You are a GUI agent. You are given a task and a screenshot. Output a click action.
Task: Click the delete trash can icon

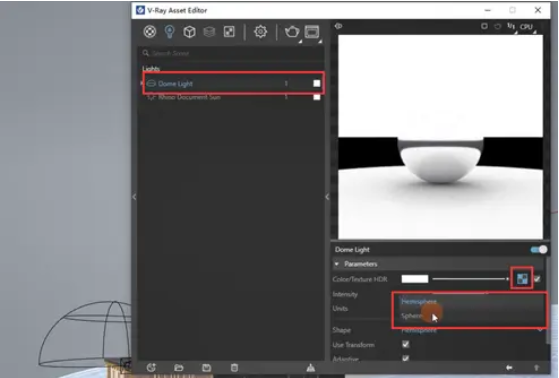pyautogui.click(x=234, y=368)
